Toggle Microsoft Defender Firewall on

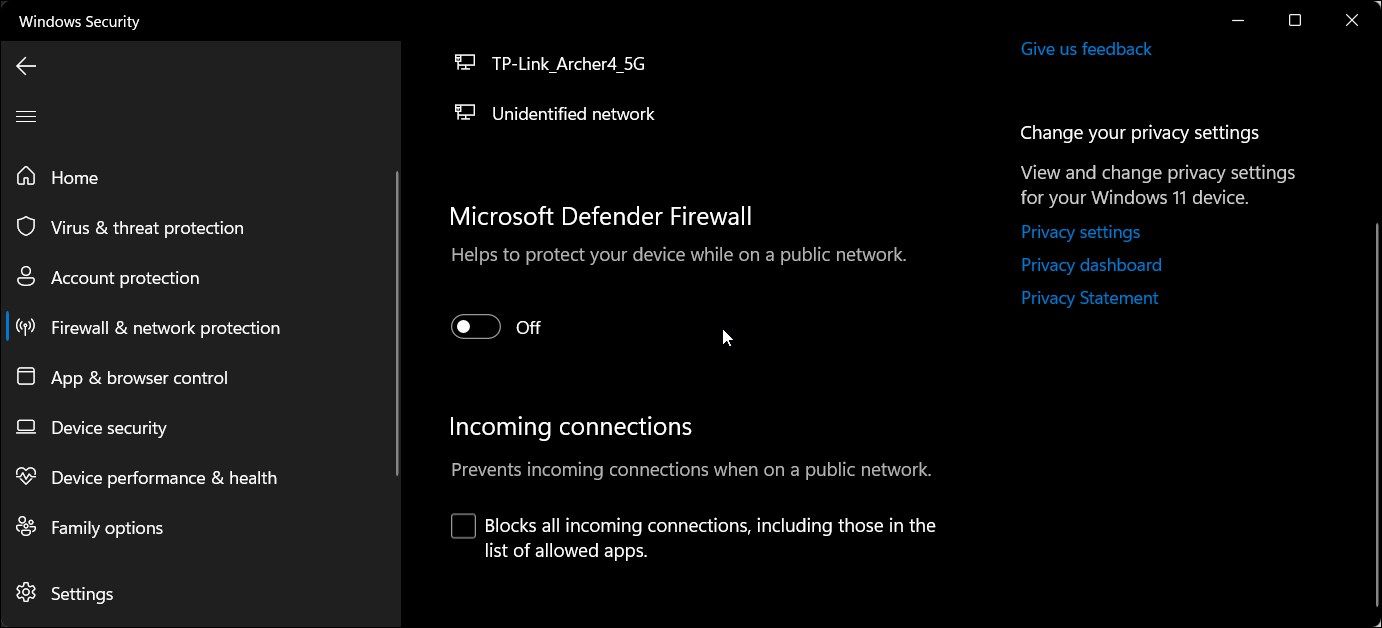(x=475, y=326)
